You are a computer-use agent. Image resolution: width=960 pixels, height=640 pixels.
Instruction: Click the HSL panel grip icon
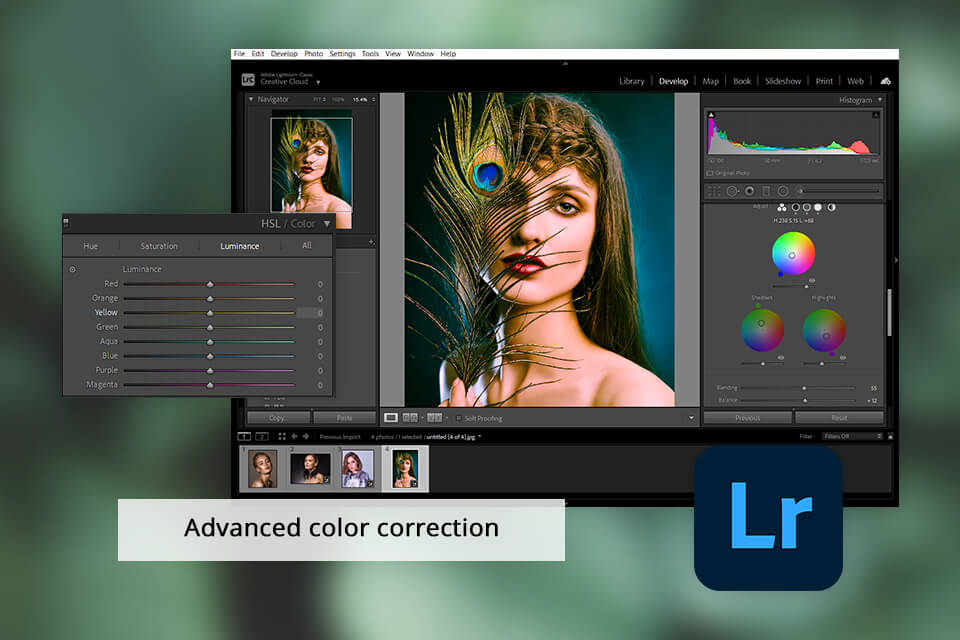tap(66, 222)
